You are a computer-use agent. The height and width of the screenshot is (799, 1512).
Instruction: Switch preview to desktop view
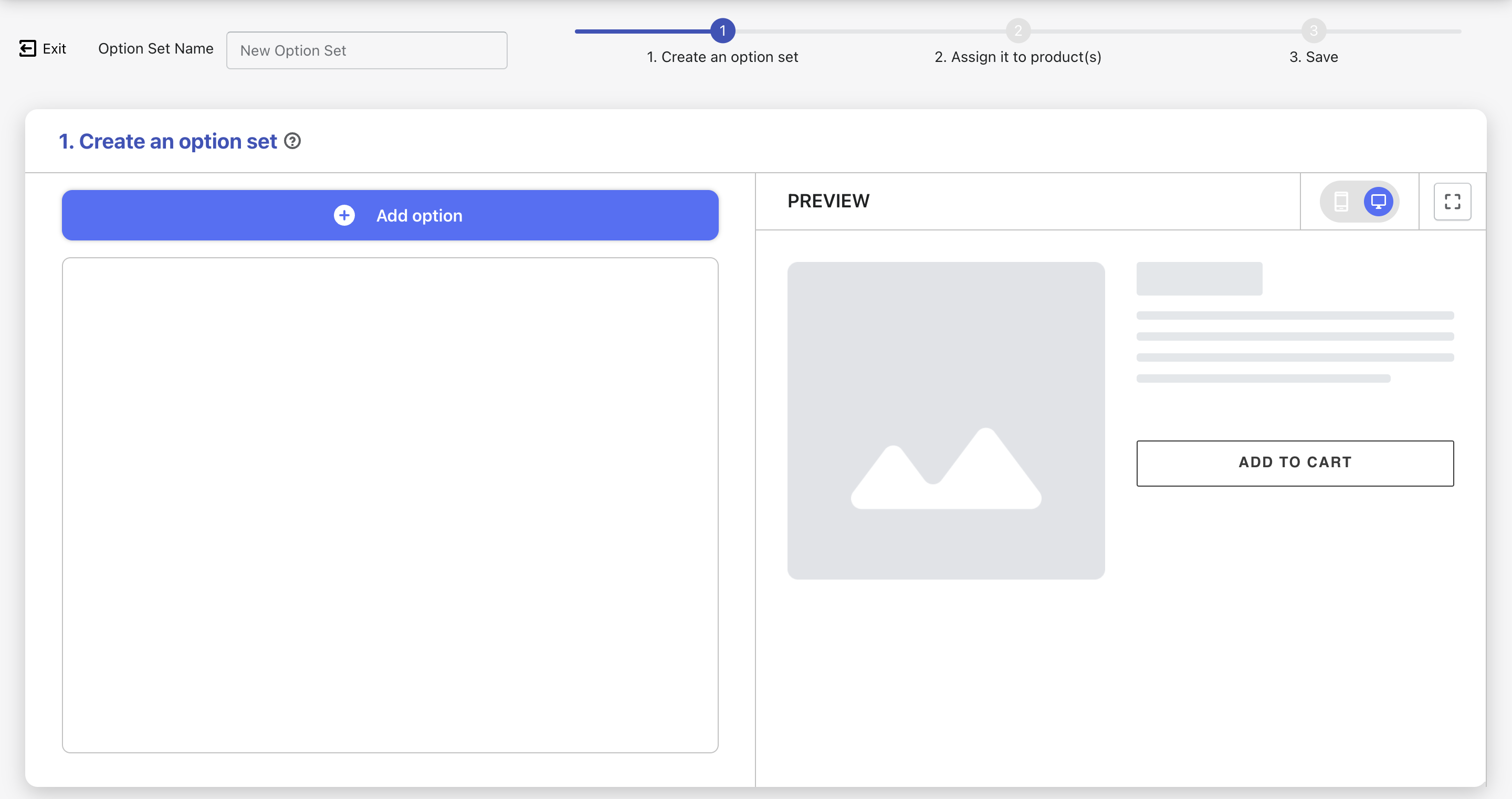click(1378, 202)
